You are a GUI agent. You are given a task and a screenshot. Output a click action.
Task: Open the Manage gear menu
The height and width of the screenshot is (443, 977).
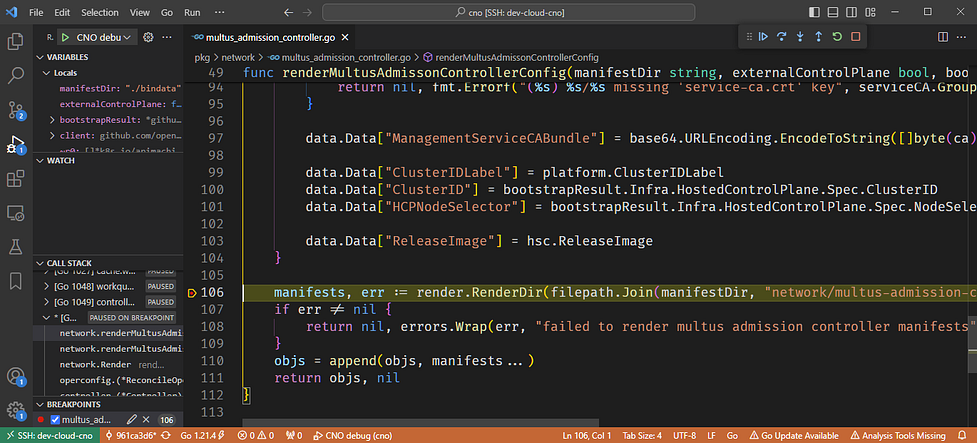[16, 411]
